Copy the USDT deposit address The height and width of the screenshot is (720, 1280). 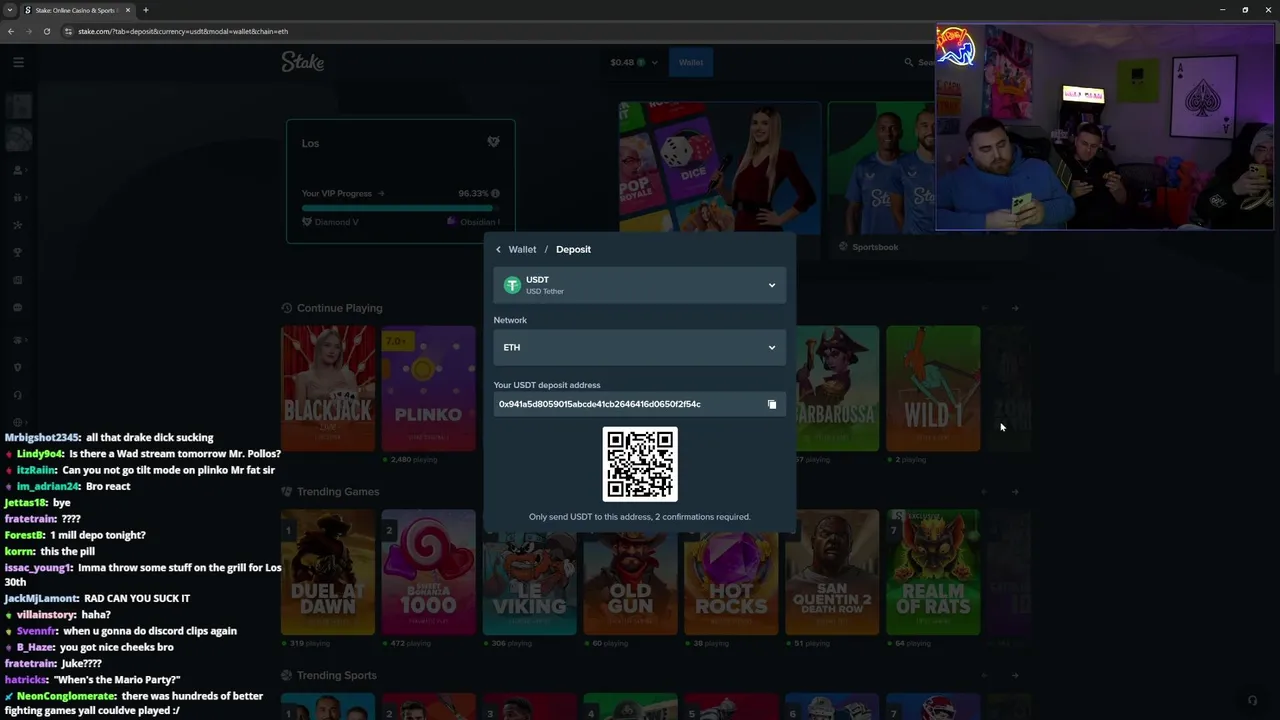click(771, 404)
